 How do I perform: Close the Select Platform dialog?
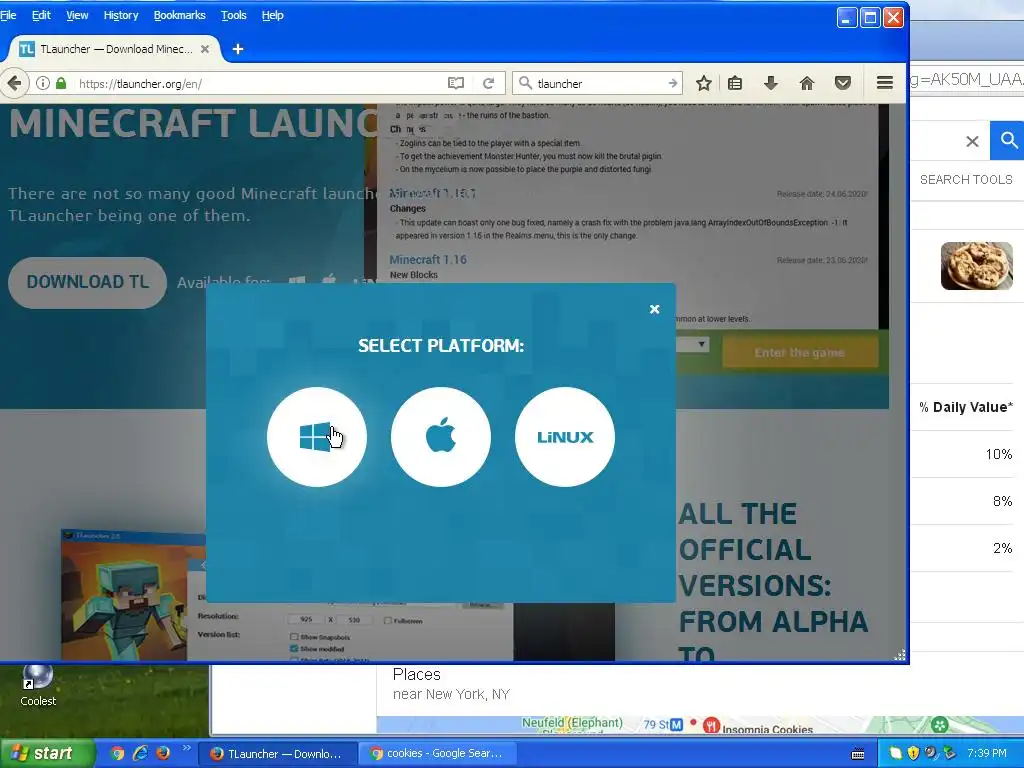(x=654, y=310)
